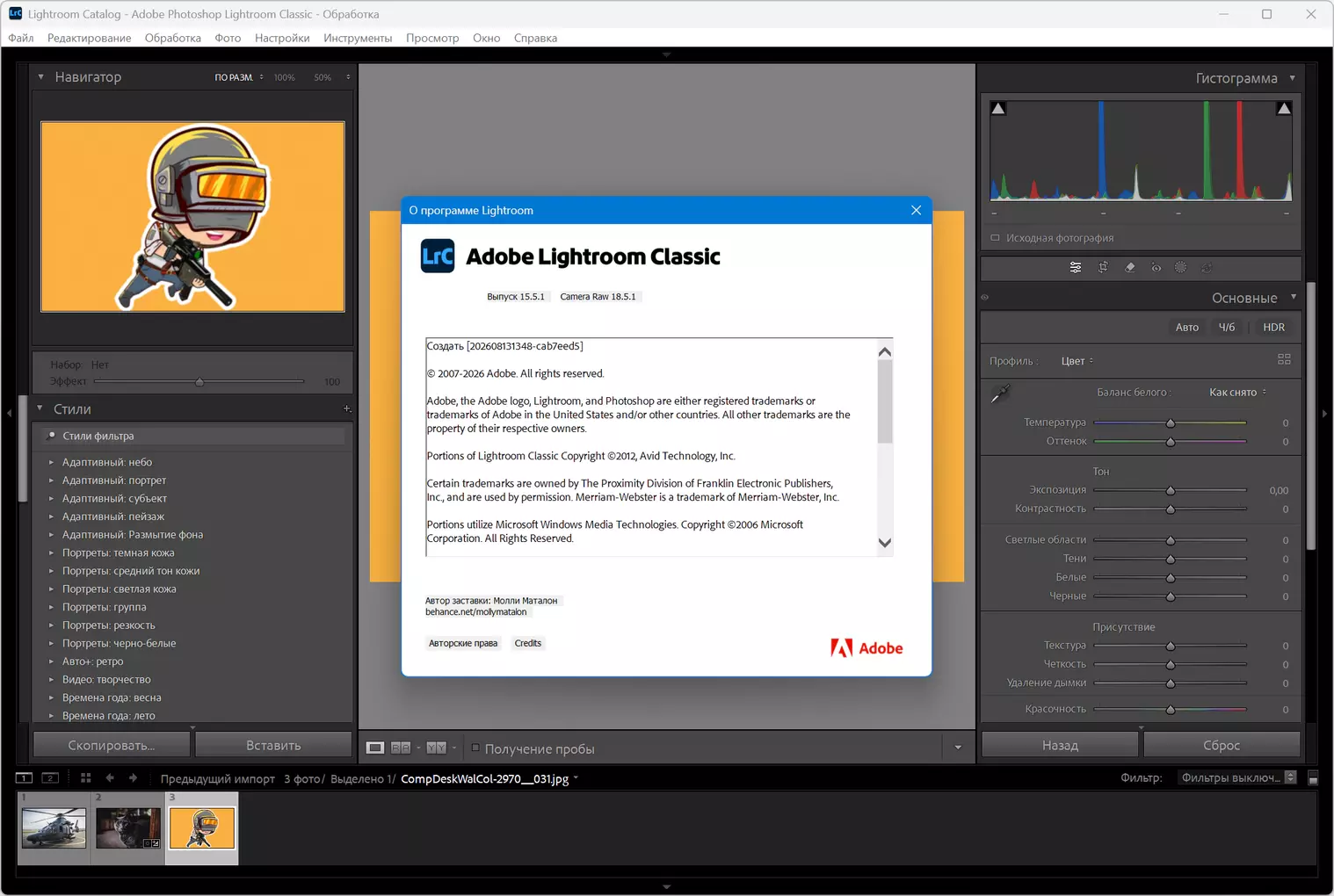Open the toolbar content dropdown arrow
Viewport: 1334px width, 896px height.
pos(958,748)
